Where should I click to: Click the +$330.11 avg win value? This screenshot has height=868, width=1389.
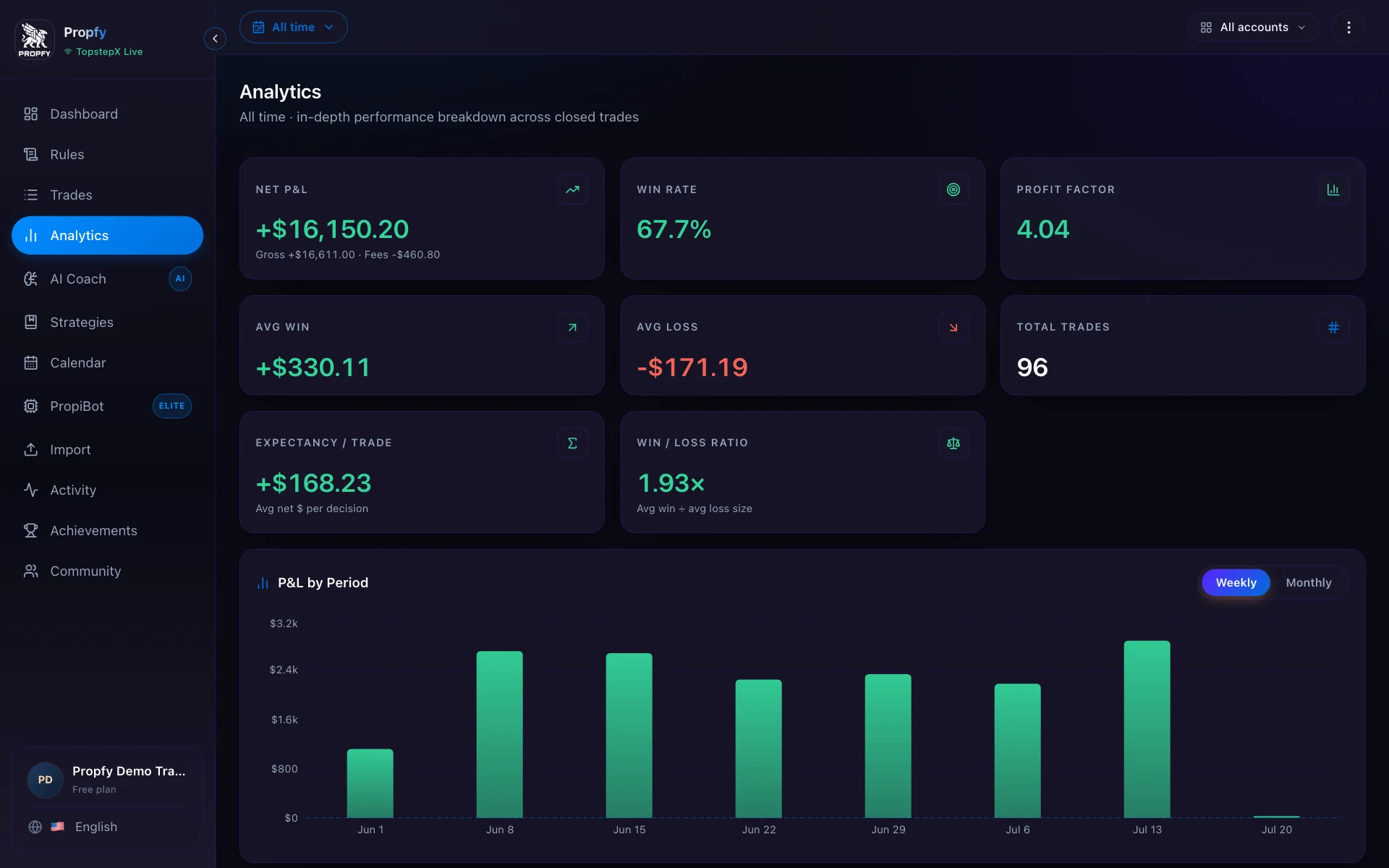[313, 367]
